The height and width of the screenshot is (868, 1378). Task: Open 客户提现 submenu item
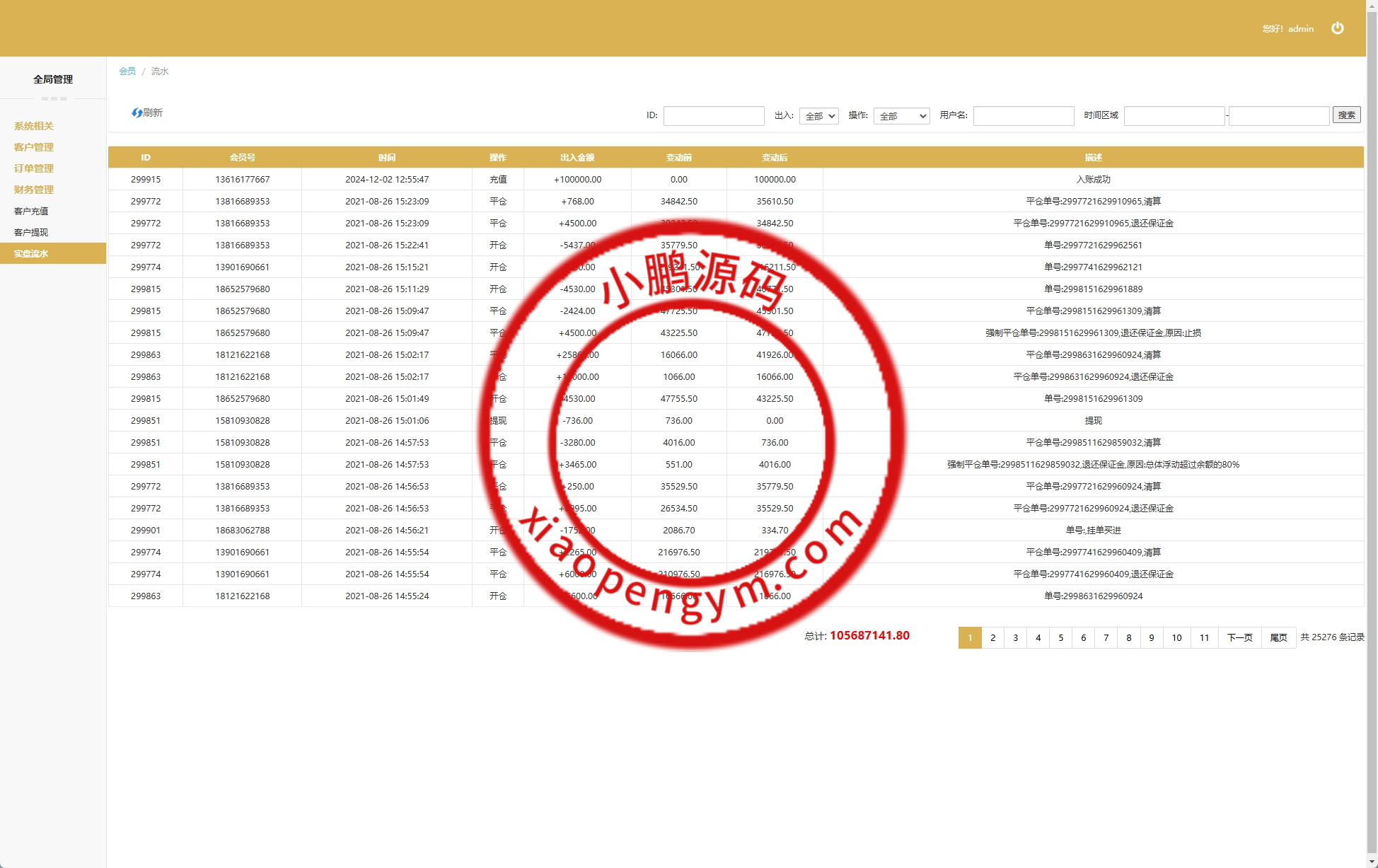(31, 232)
